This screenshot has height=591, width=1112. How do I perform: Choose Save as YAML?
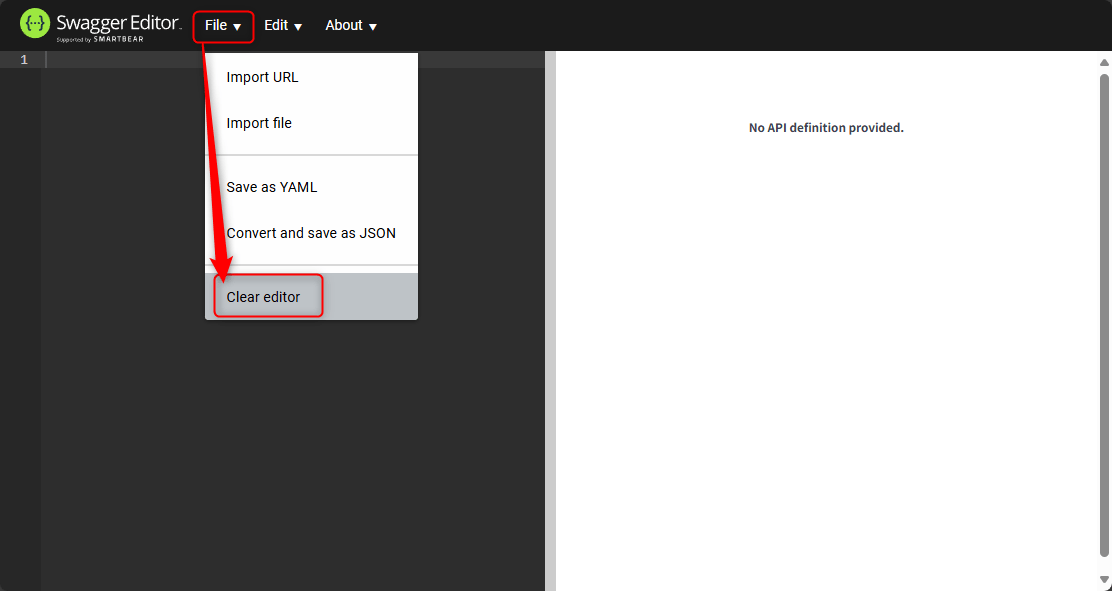[x=272, y=187]
